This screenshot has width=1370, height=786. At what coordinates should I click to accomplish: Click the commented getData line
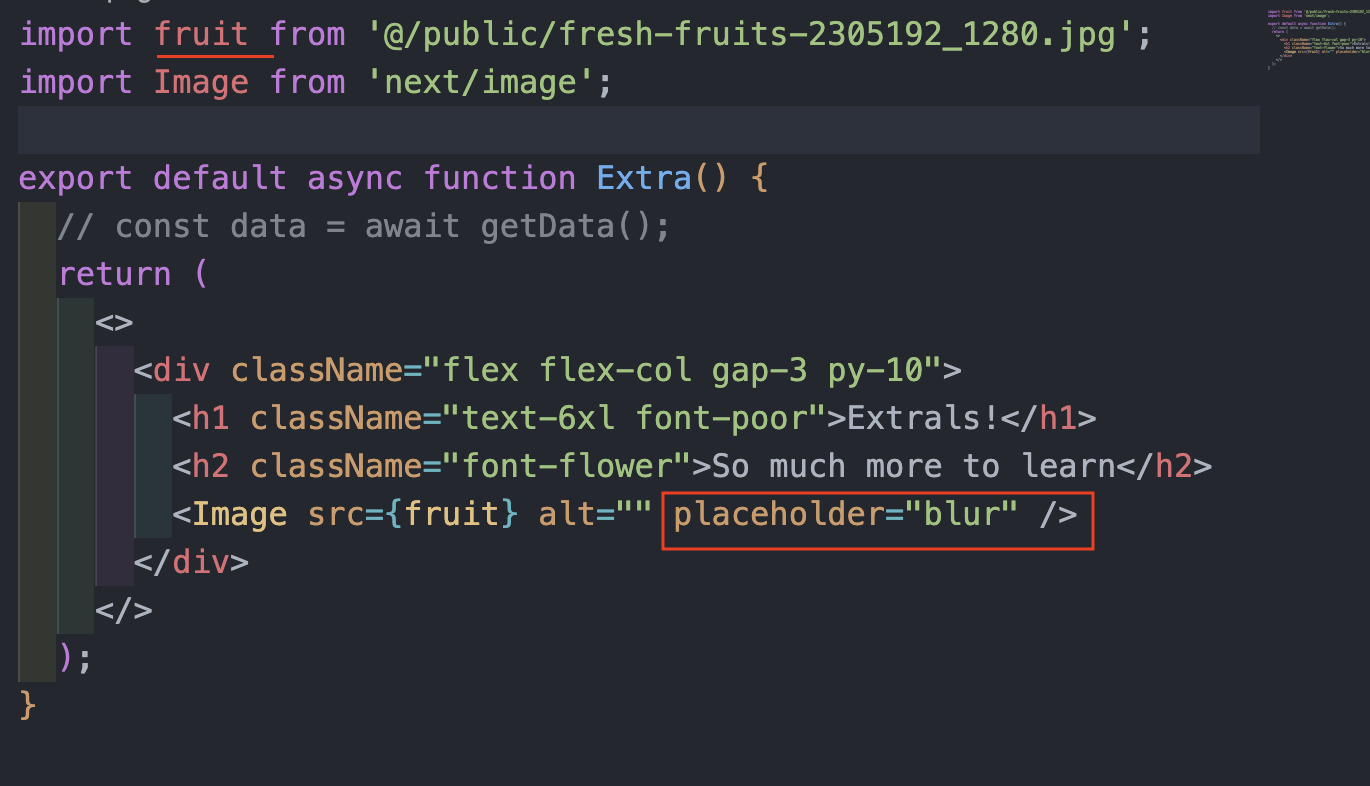click(363, 226)
